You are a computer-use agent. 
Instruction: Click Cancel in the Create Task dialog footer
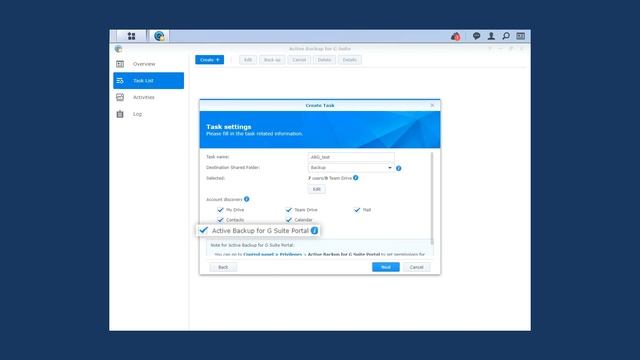(x=416, y=267)
